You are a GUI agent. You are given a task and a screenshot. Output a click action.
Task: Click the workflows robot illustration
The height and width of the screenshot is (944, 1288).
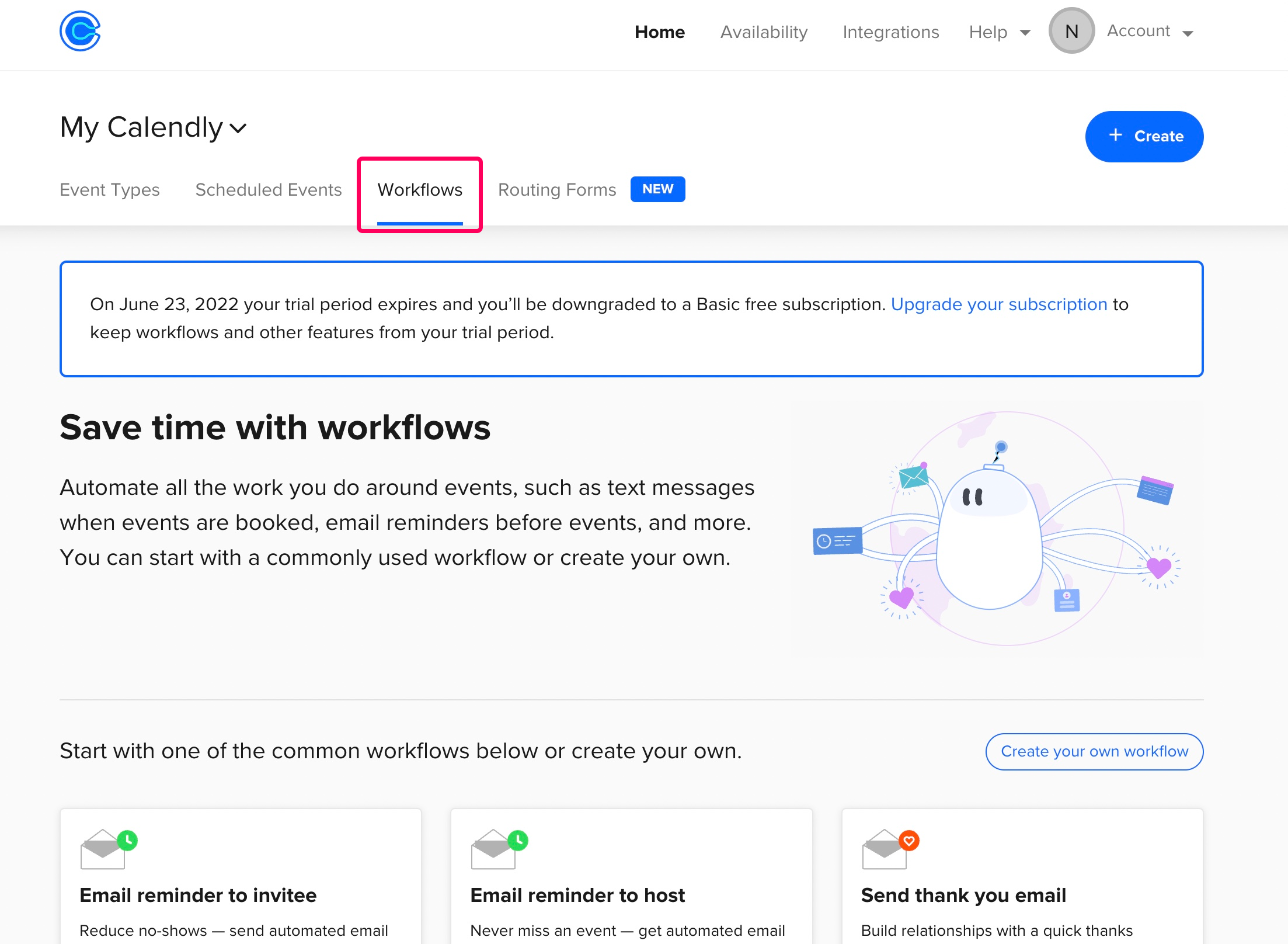997,529
